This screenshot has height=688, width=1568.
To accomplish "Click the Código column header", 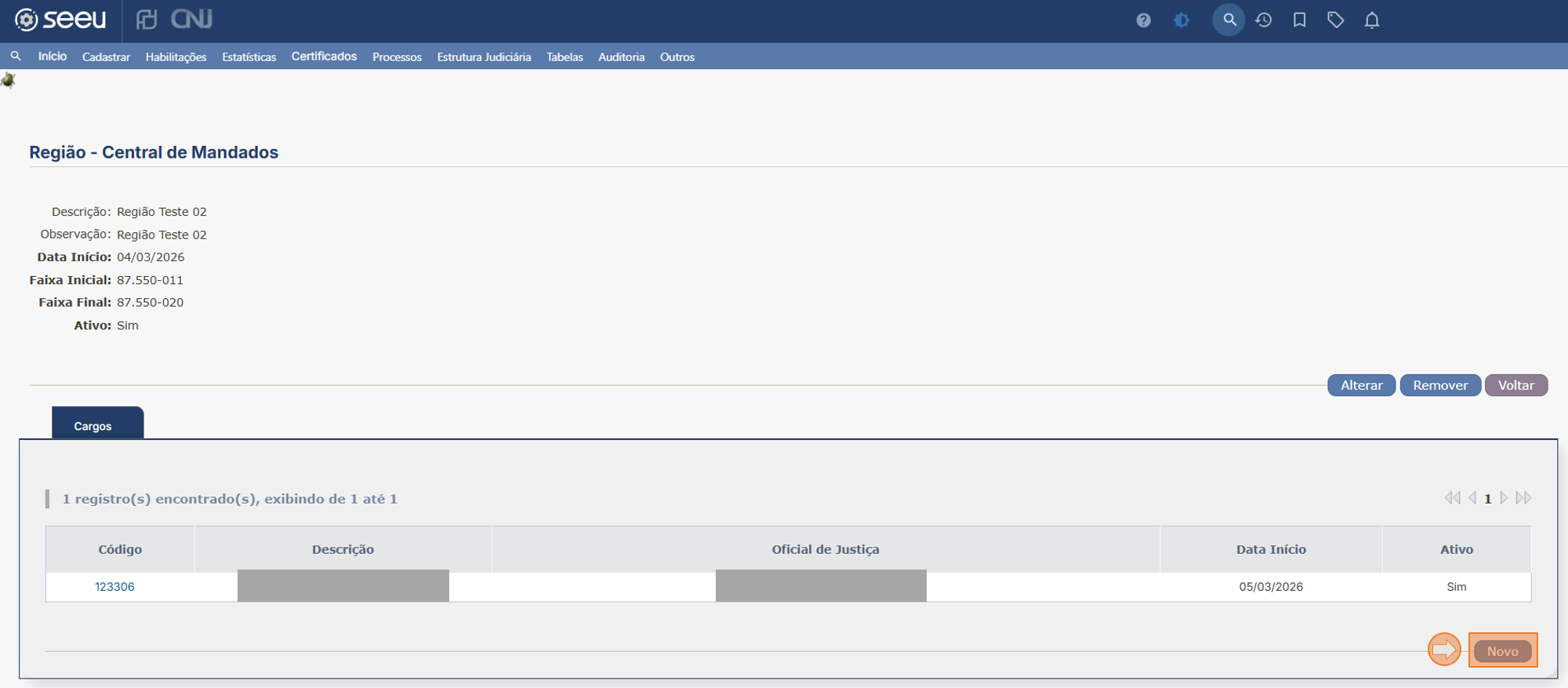I will 120,549.
